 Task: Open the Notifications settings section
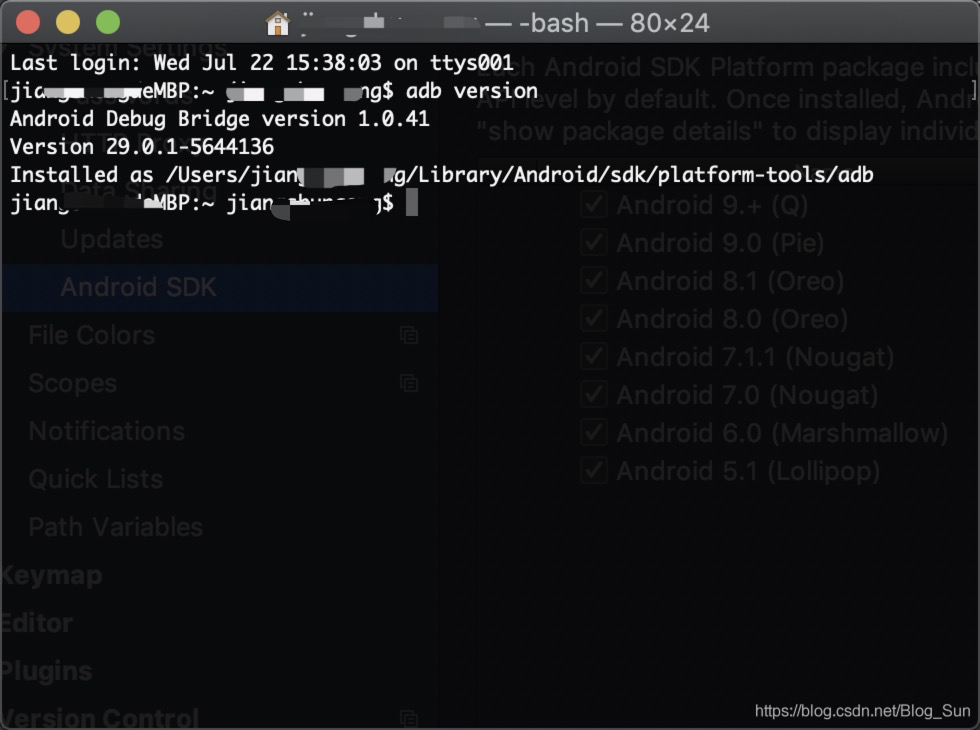pyautogui.click(x=105, y=431)
